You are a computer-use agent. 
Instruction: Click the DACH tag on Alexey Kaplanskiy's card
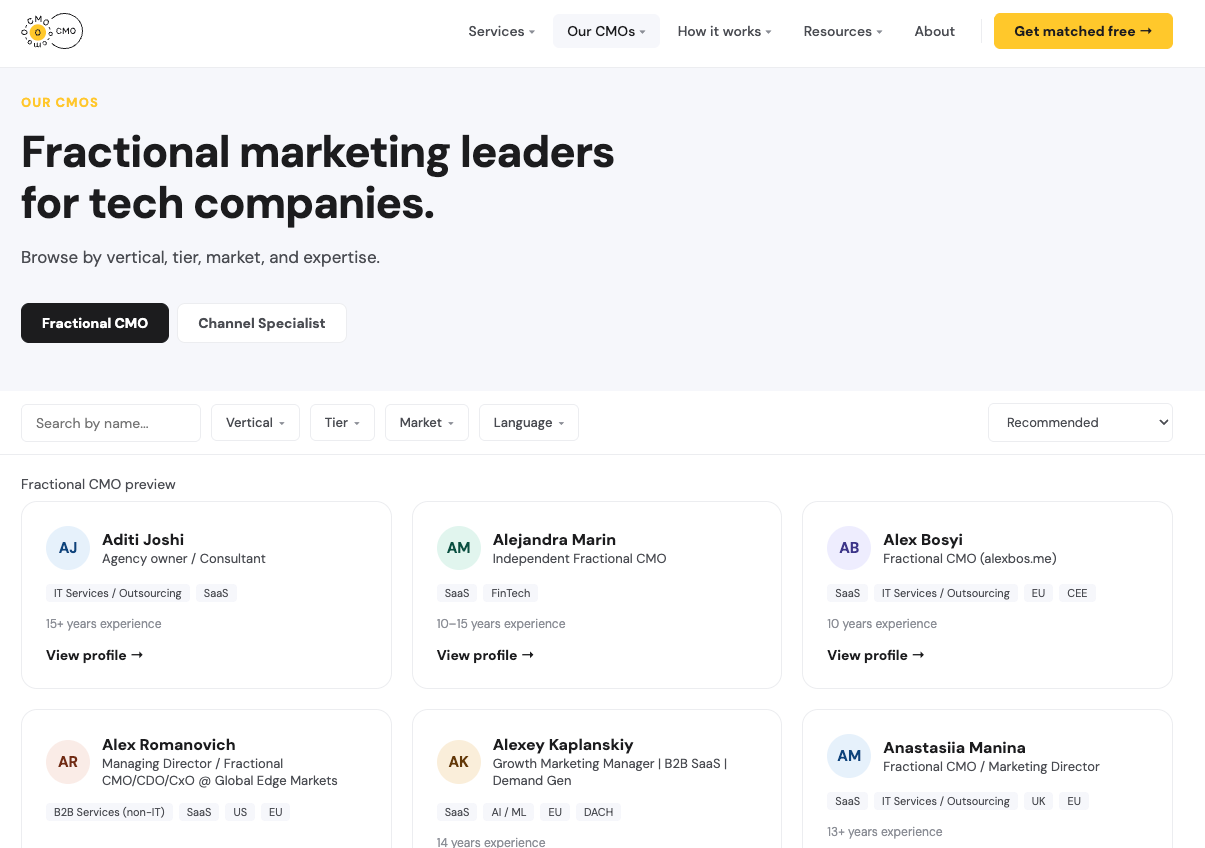[598, 812]
